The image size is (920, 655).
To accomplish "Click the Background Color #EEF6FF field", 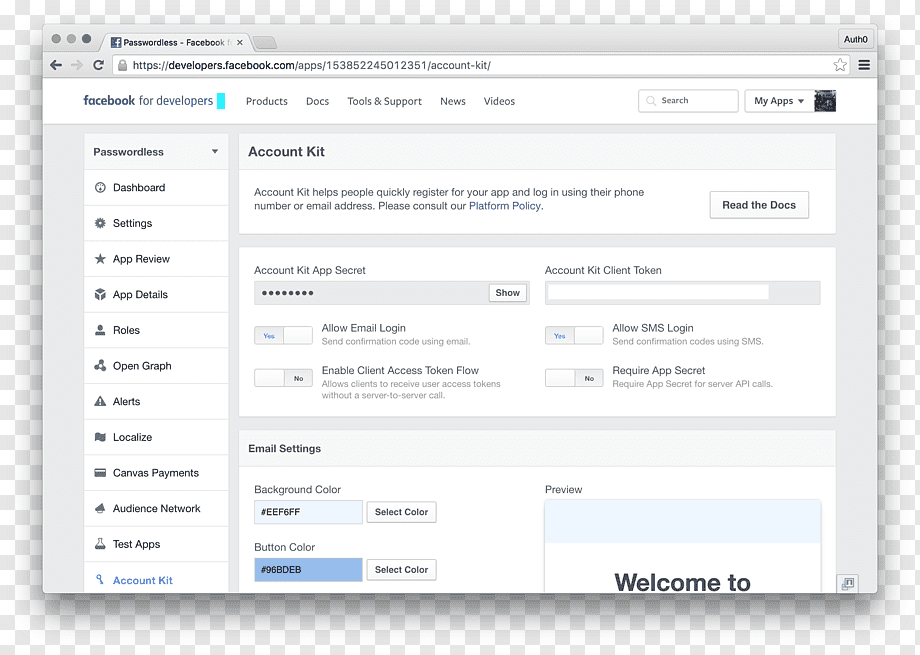I will [x=308, y=512].
